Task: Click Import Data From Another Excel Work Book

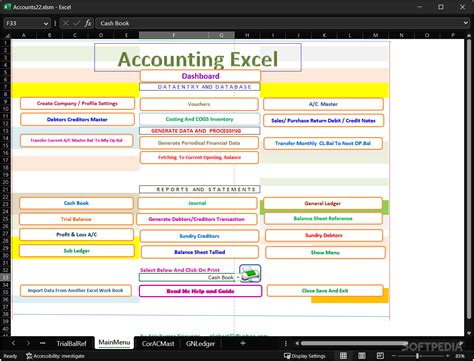Action: (76, 290)
